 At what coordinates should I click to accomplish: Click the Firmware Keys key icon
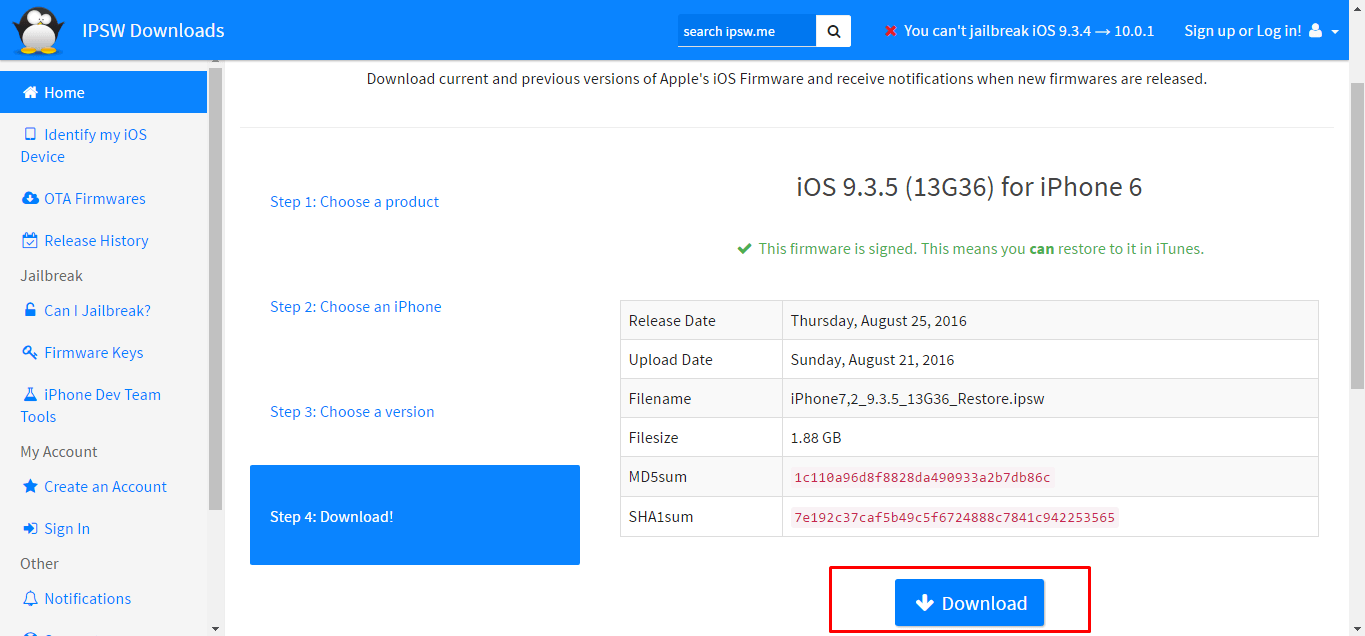click(30, 352)
